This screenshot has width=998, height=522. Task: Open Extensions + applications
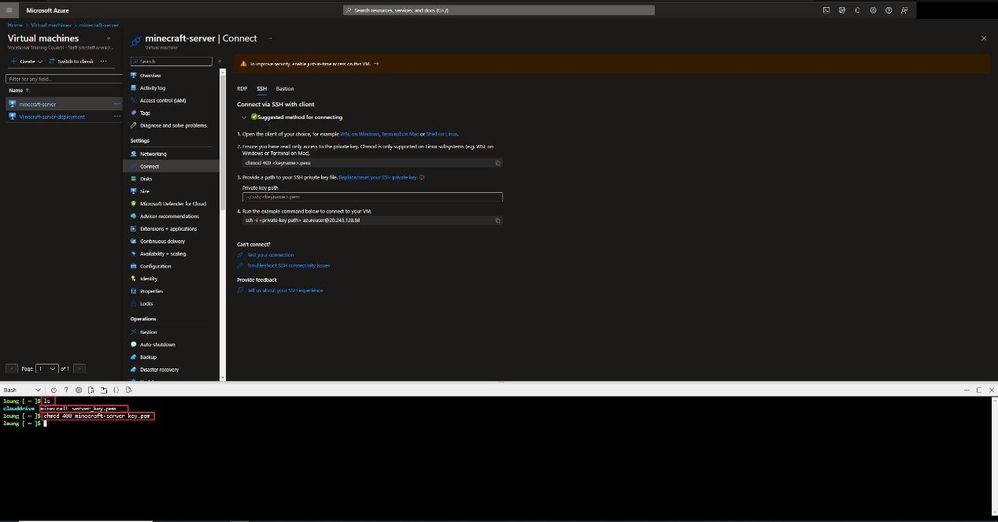click(x=168, y=229)
